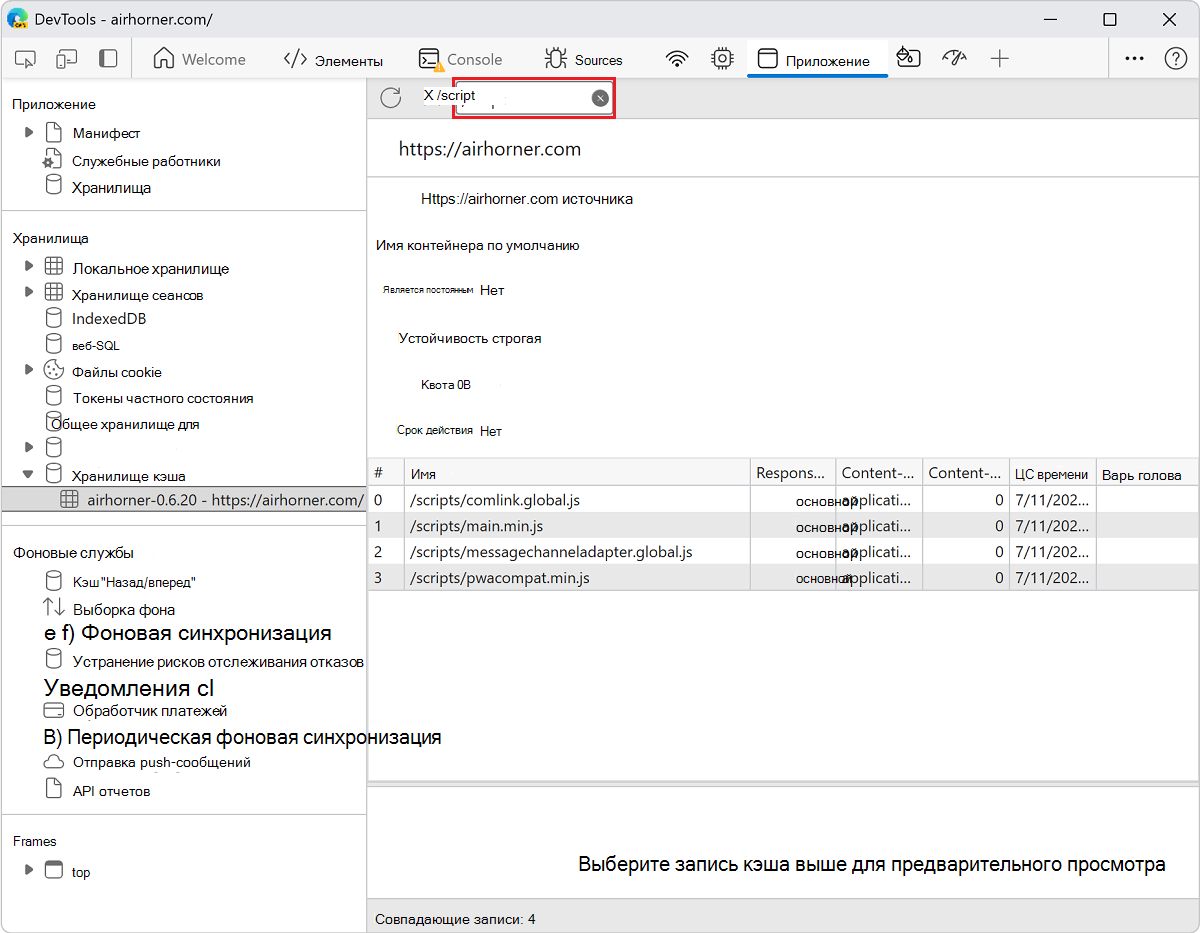Sort table by # column header
Screen dimensions: 1200x933
[x=386, y=474]
